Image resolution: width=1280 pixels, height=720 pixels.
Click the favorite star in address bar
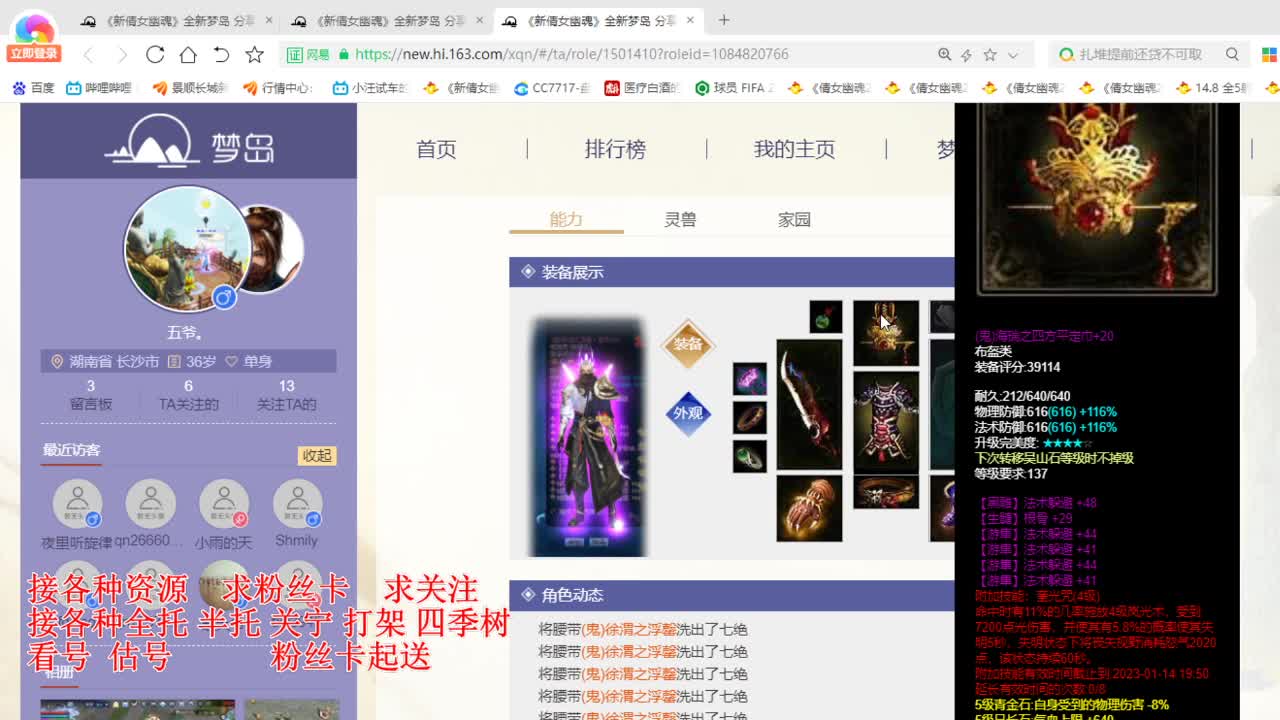point(990,55)
